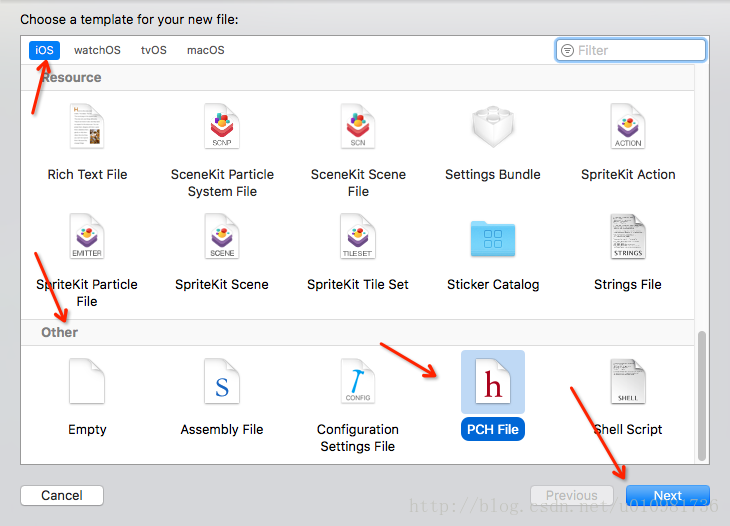Click the filter icon in search field

click(x=568, y=50)
